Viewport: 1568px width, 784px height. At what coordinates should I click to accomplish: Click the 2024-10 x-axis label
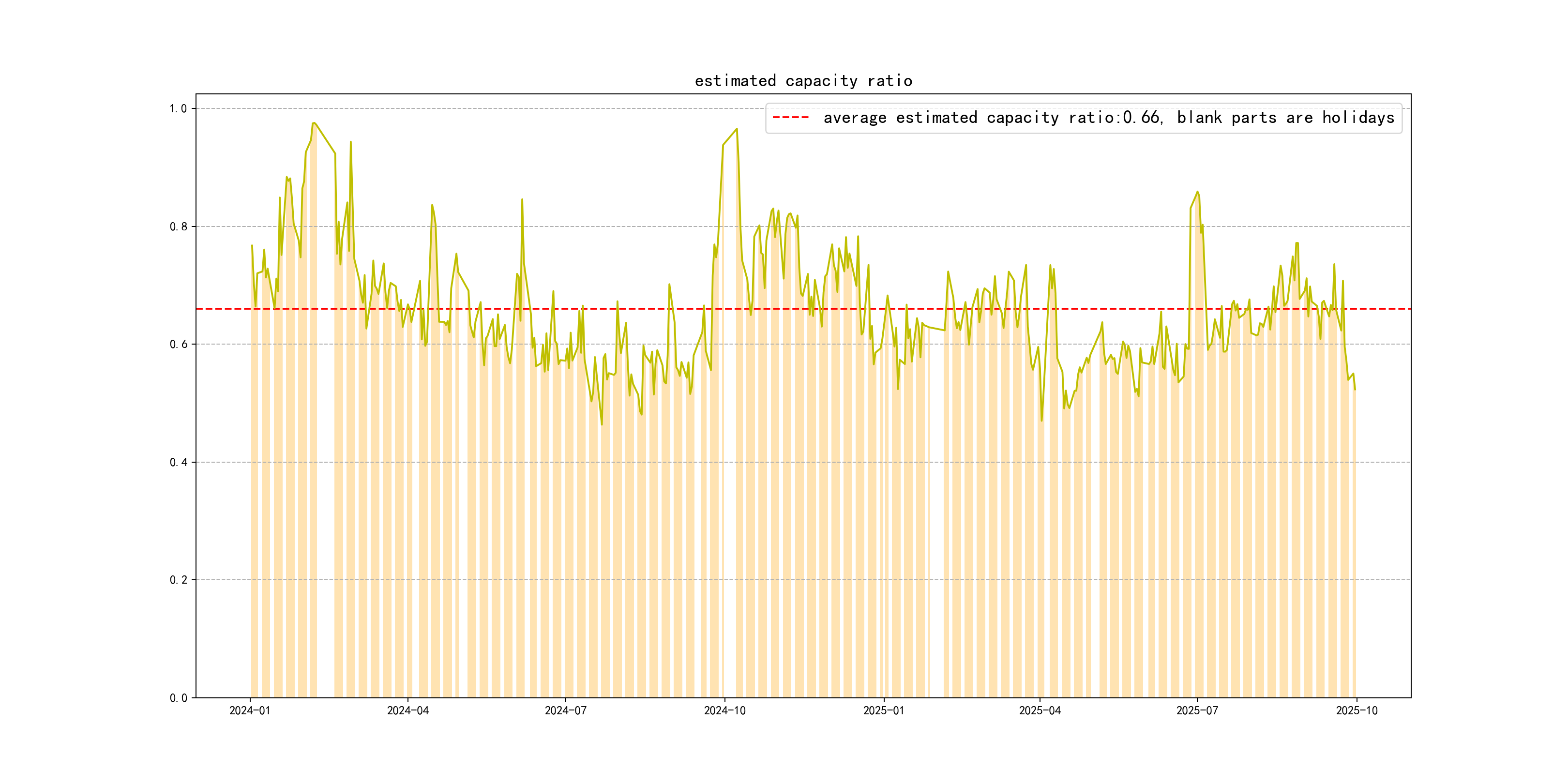724,711
